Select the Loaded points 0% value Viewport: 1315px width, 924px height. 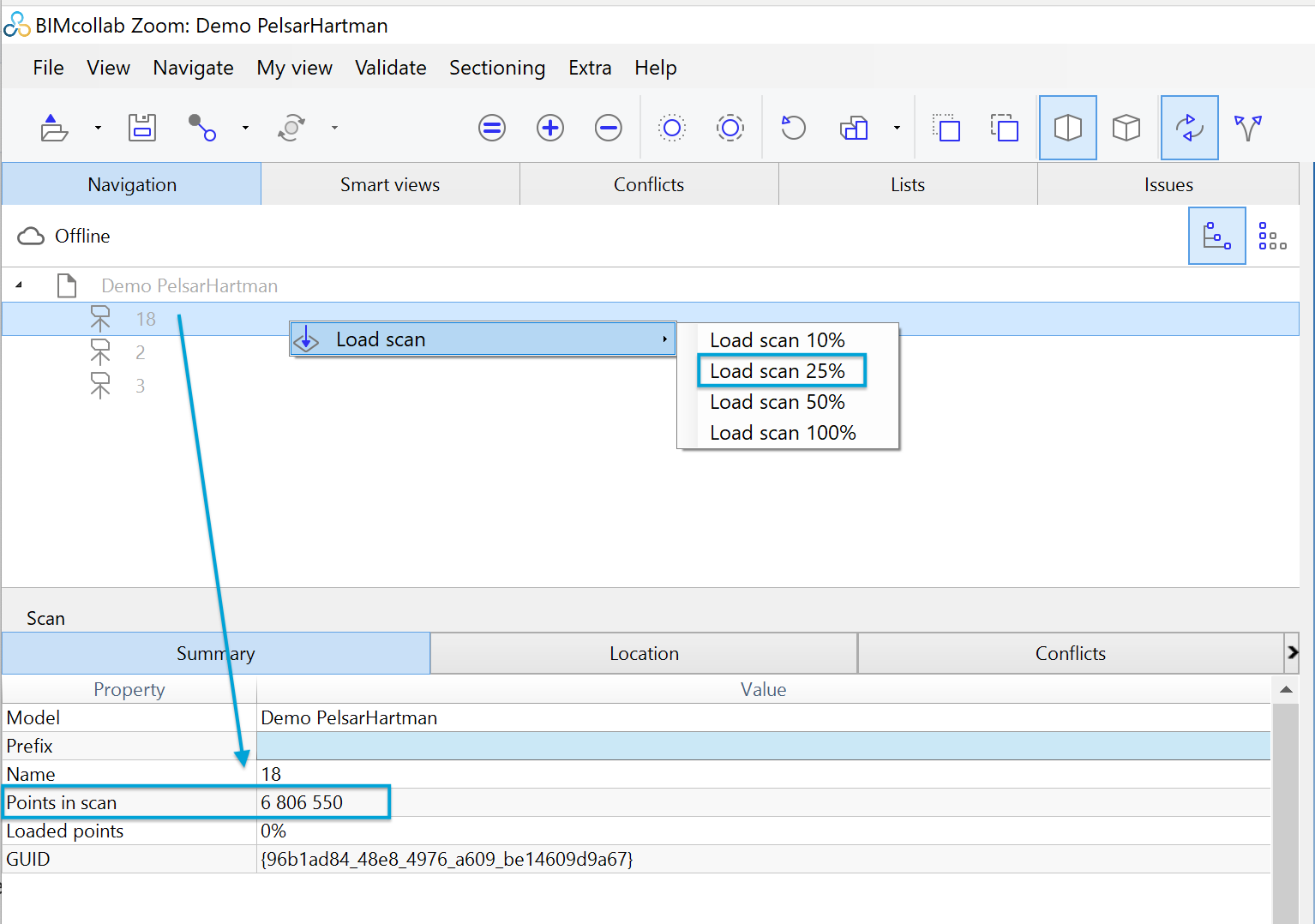[273, 831]
